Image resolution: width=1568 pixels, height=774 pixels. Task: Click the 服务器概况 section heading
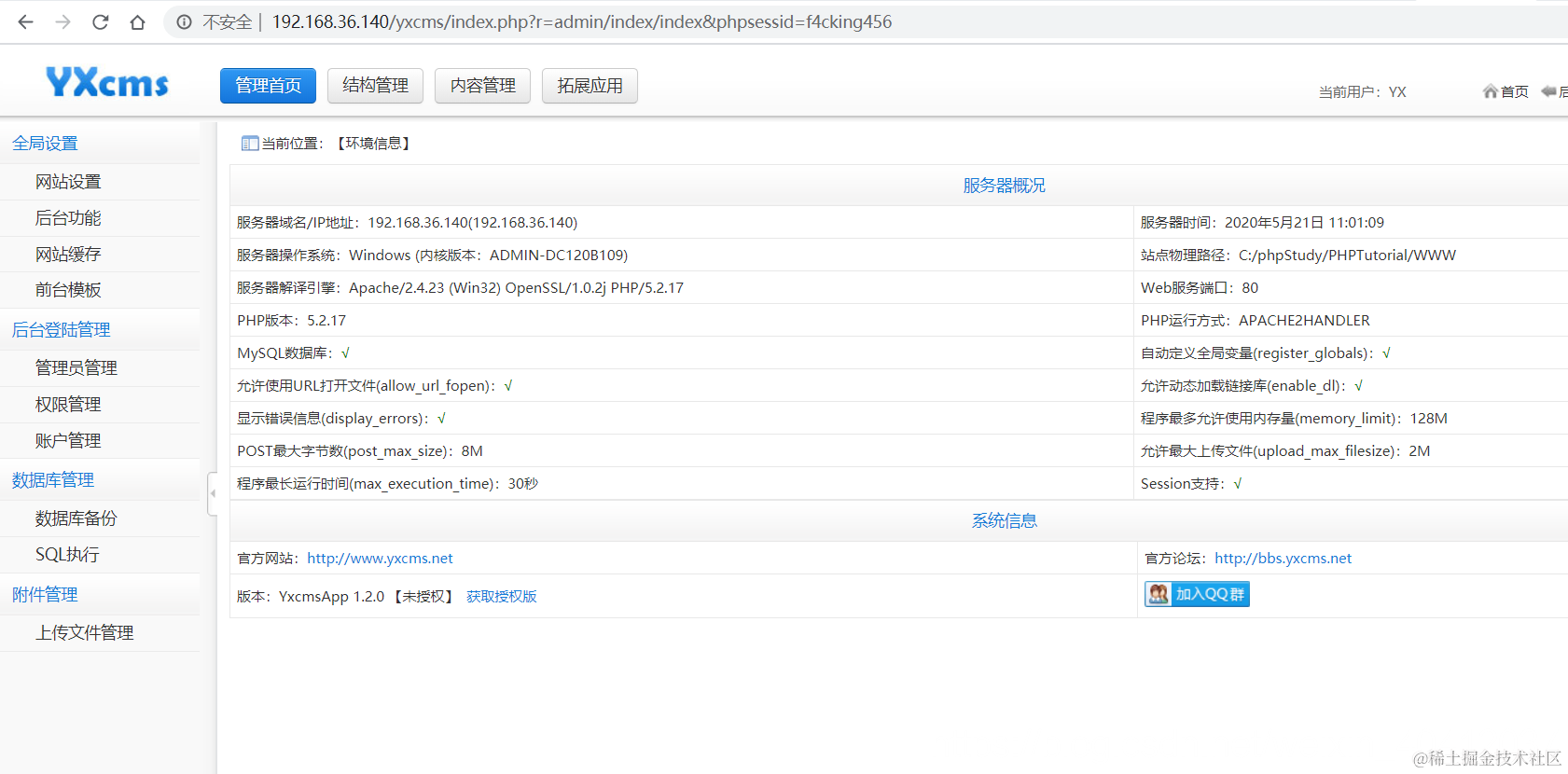click(1004, 186)
